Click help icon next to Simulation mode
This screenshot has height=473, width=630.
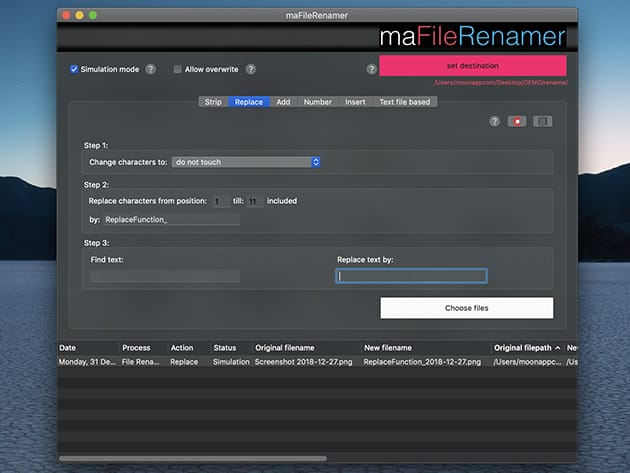pyautogui.click(x=151, y=70)
